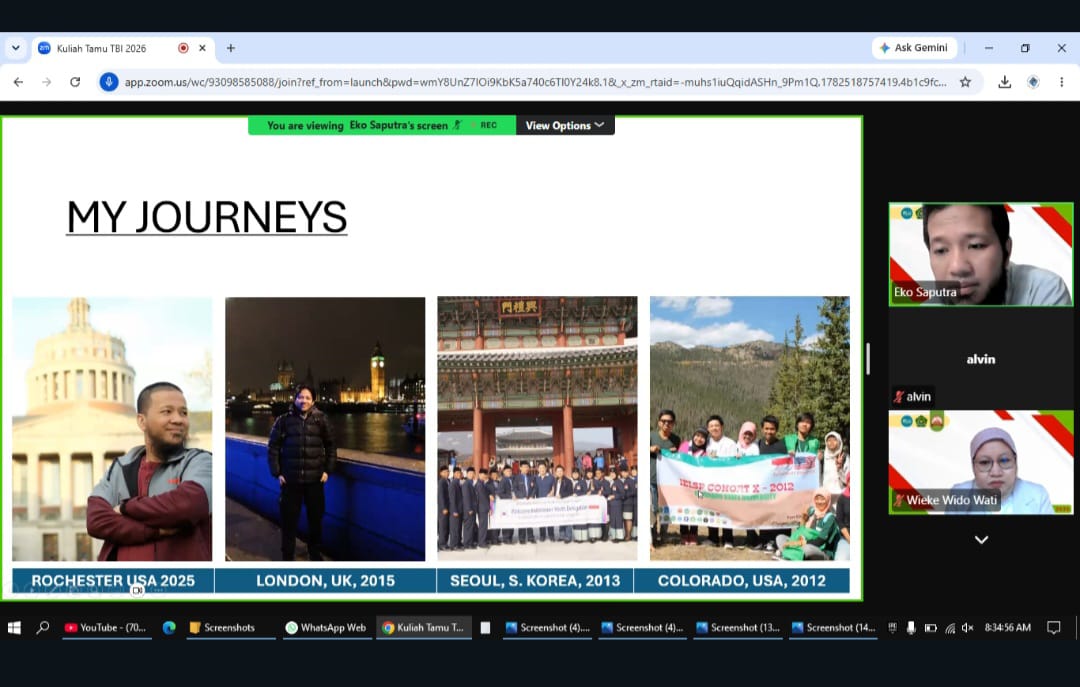Screen dimensions: 1080x687
Task: Click the London, UK, 2015 photo
Action: (325, 429)
